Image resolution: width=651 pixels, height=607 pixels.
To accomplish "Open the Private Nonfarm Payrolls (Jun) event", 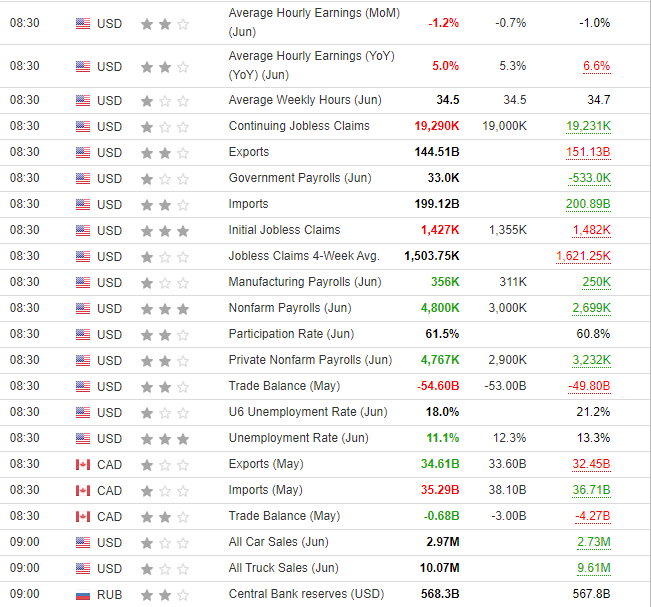I will (310, 360).
